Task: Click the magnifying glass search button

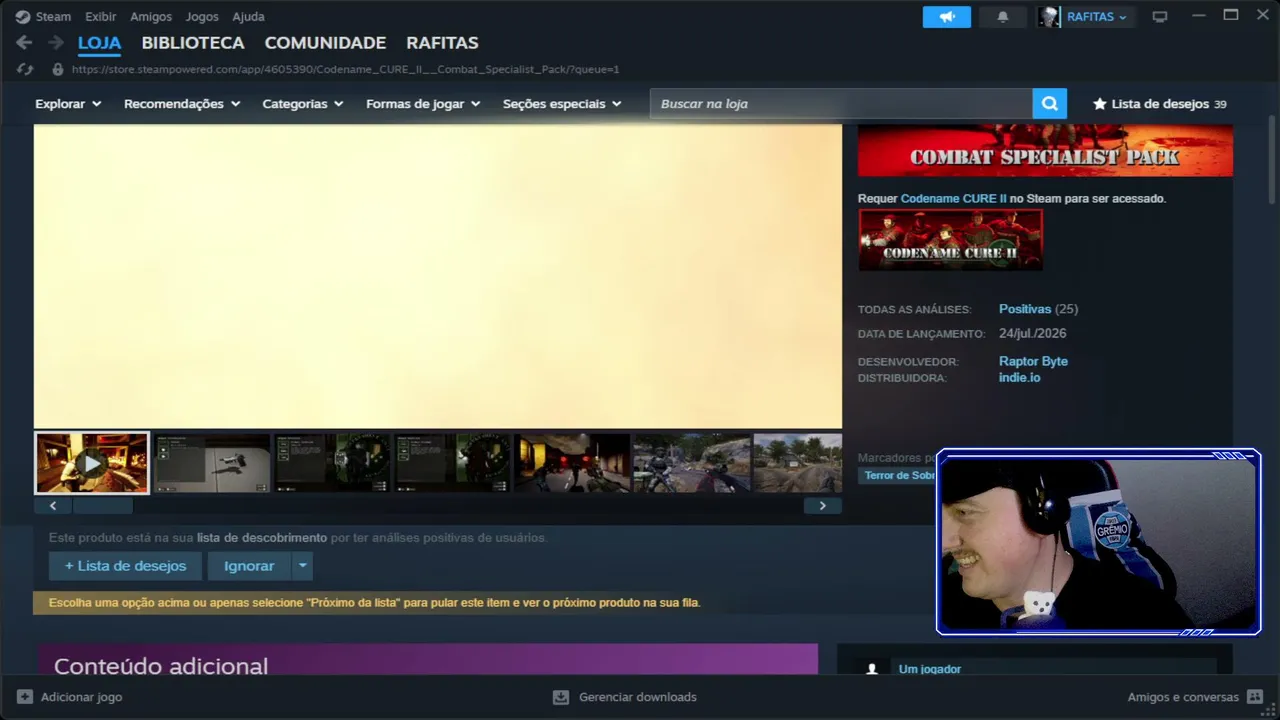Action: click(1049, 104)
